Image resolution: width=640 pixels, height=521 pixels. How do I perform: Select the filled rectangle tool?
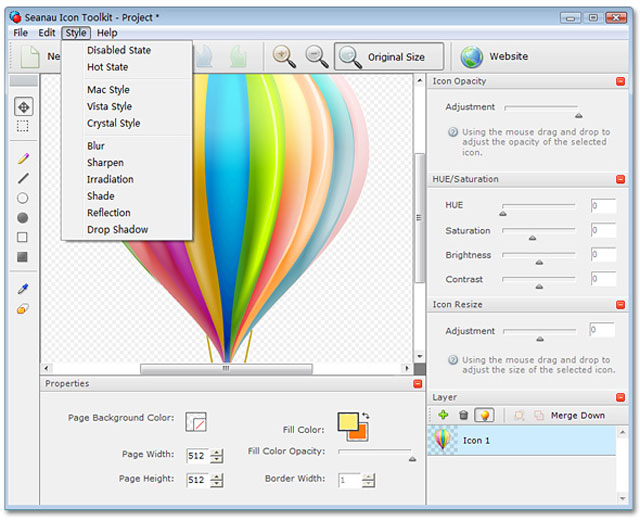point(23,257)
